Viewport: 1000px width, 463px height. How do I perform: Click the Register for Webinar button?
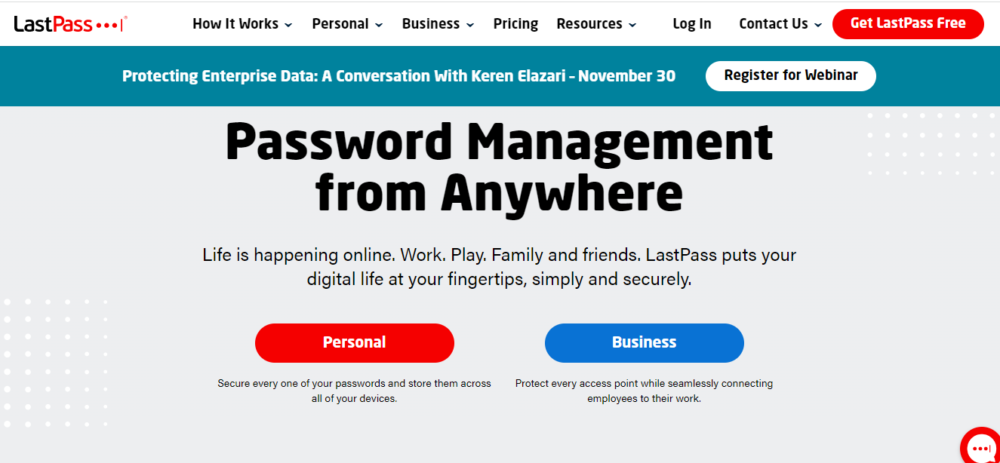click(x=790, y=75)
